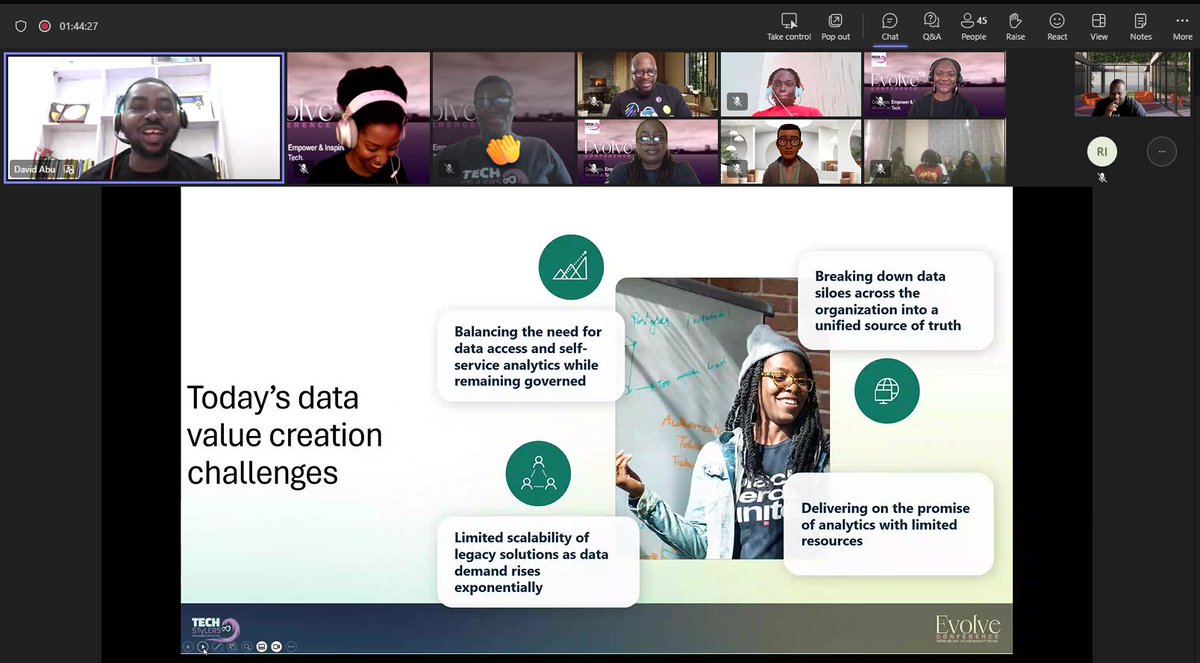
Task: Click the slide grid overview icon
Action: [232, 647]
